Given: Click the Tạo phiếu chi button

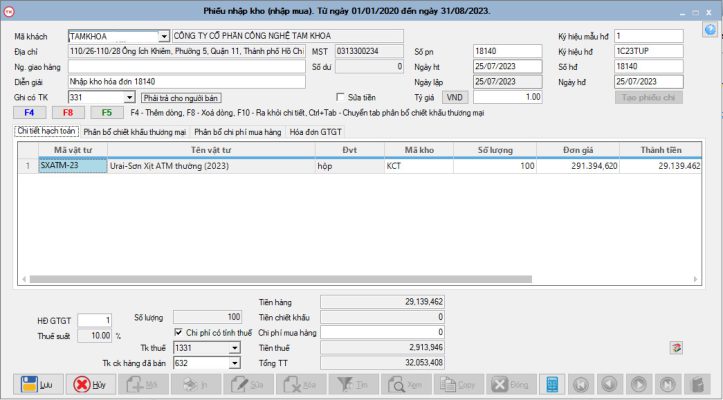Looking at the screenshot, I should [x=649, y=97].
